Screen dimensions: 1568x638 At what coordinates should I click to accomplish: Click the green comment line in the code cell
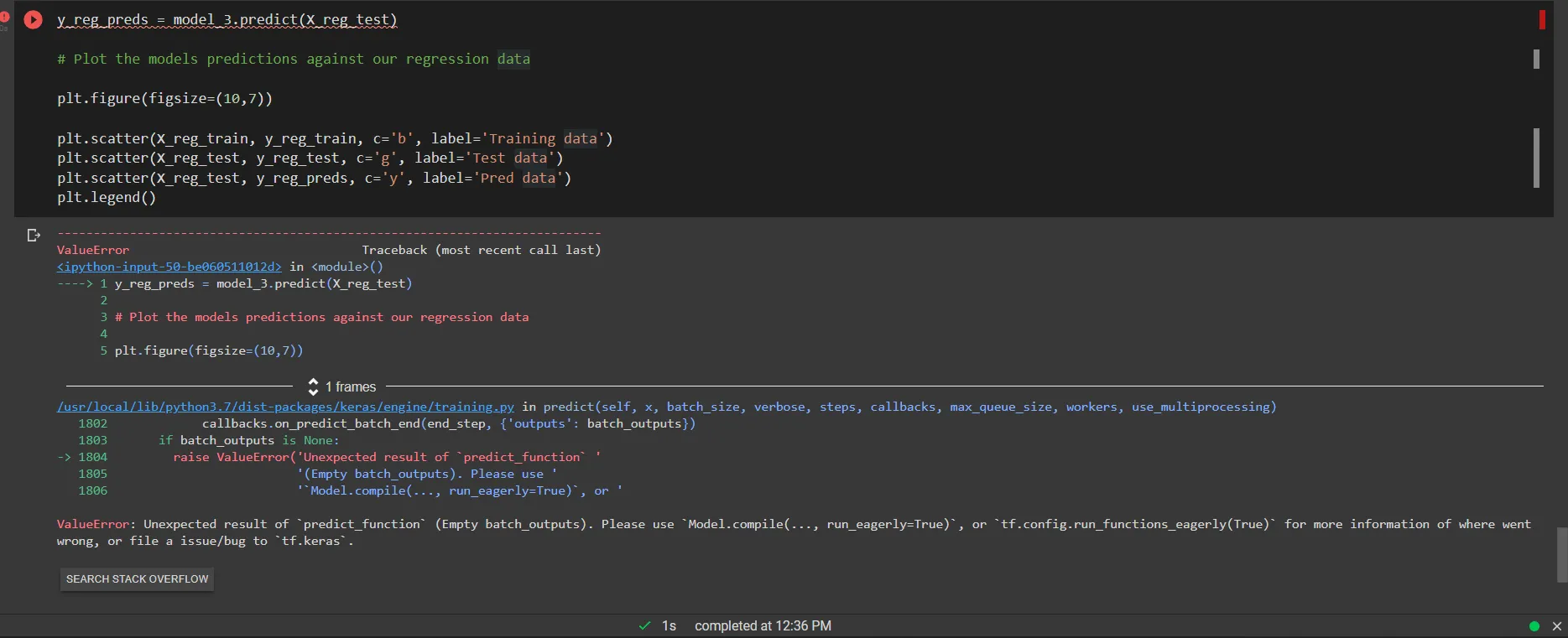[294, 60]
